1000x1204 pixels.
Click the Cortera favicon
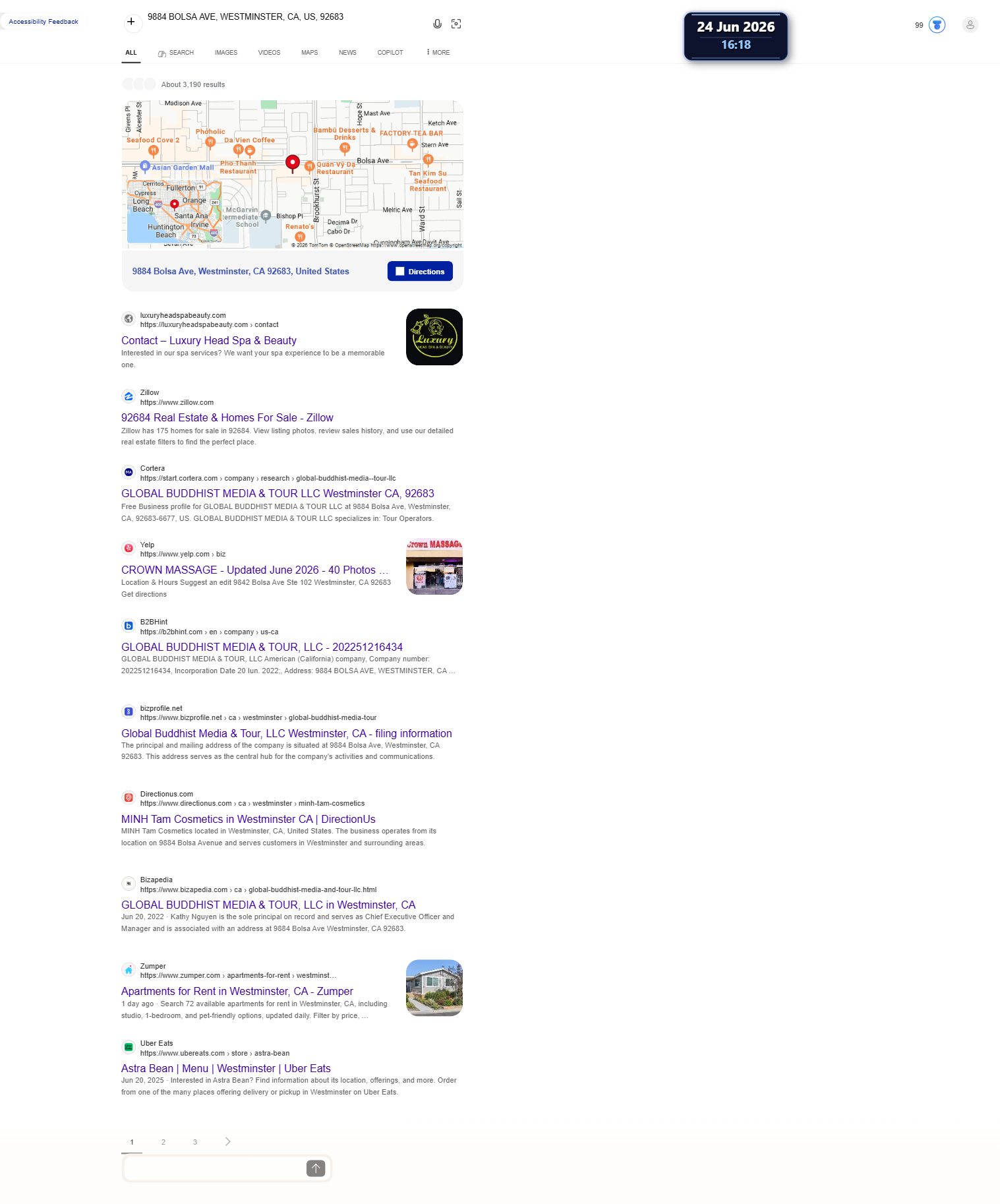129,472
